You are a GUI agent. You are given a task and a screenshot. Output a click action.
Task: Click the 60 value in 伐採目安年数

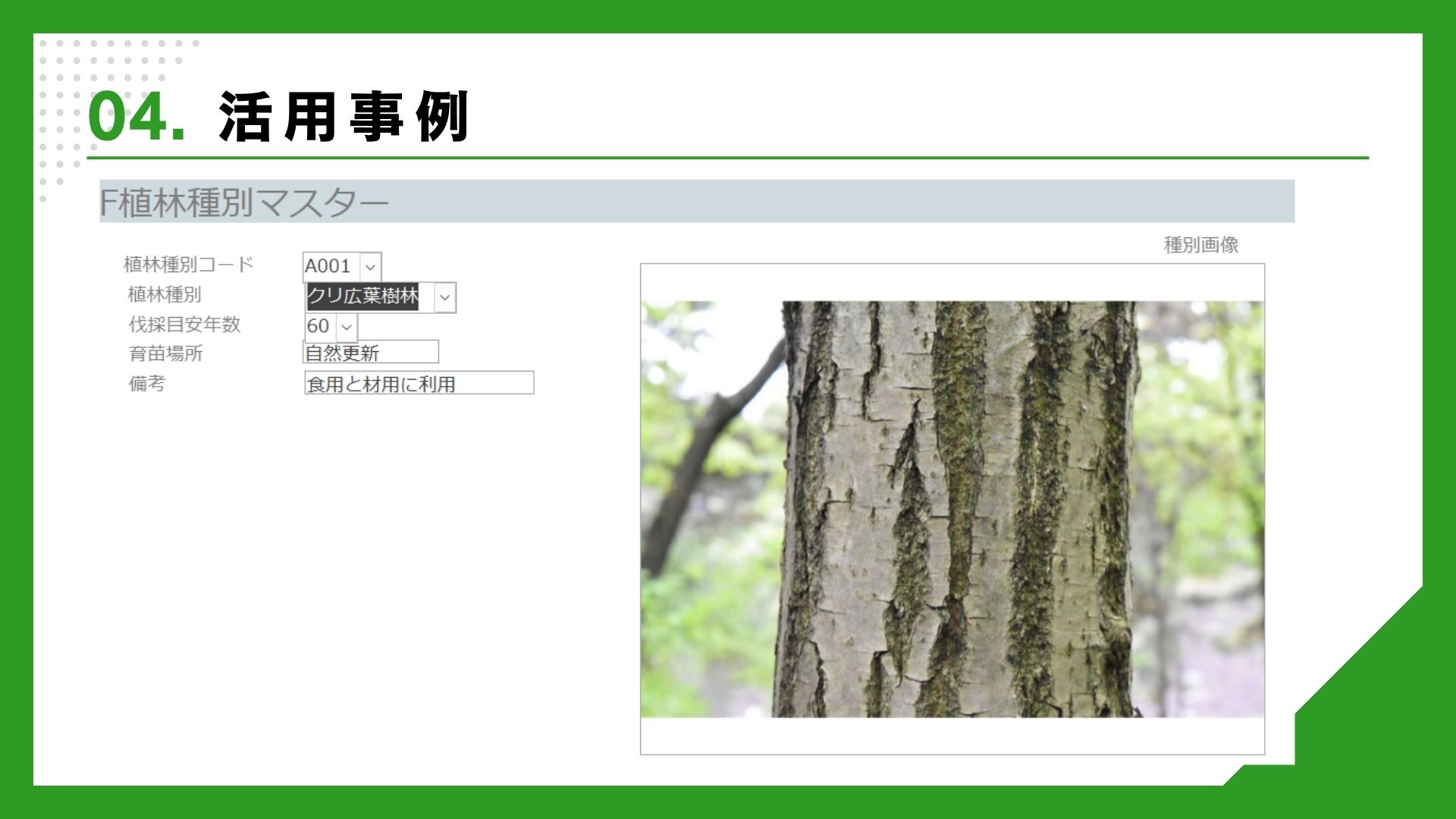pyautogui.click(x=318, y=326)
